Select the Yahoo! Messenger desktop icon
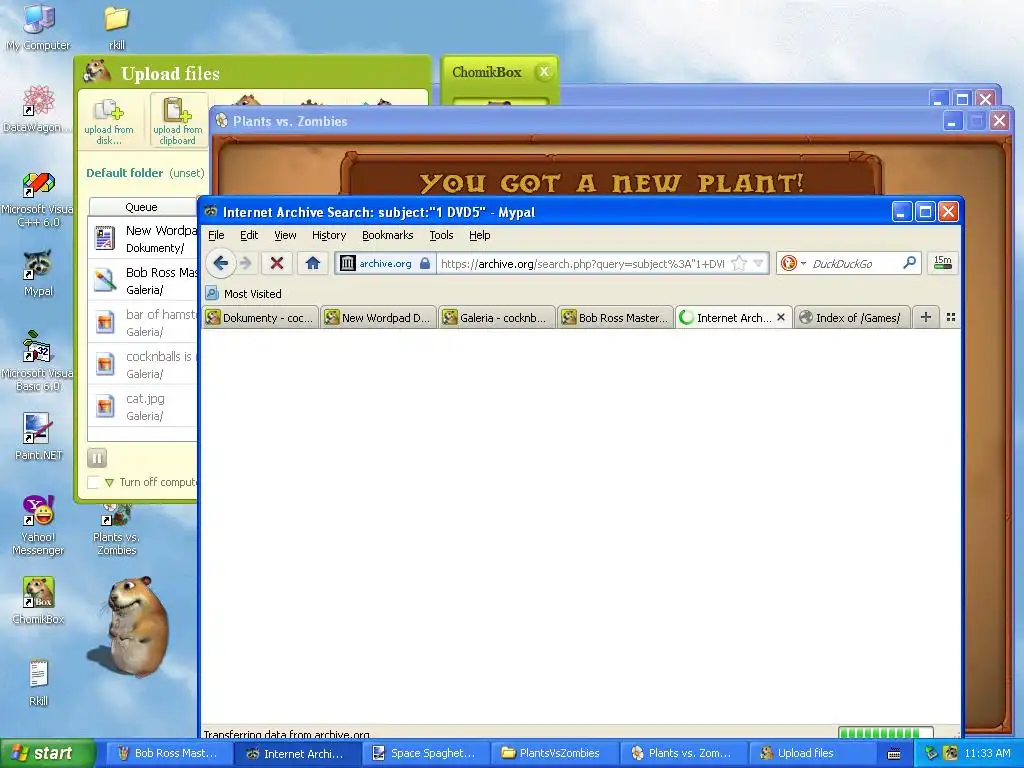 [x=39, y=525]
